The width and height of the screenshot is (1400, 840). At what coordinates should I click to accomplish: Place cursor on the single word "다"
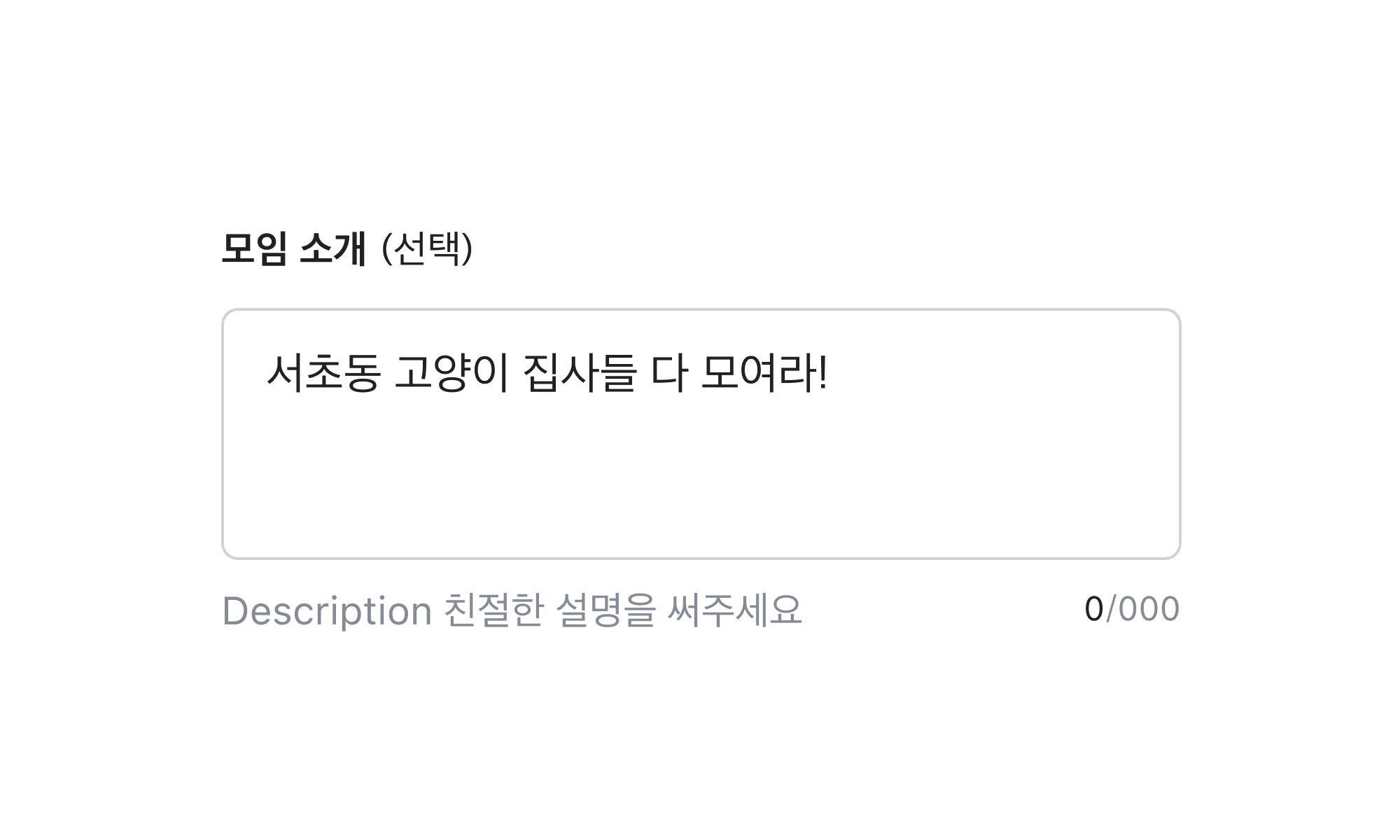pyautogui.click(x=668, y=373)
